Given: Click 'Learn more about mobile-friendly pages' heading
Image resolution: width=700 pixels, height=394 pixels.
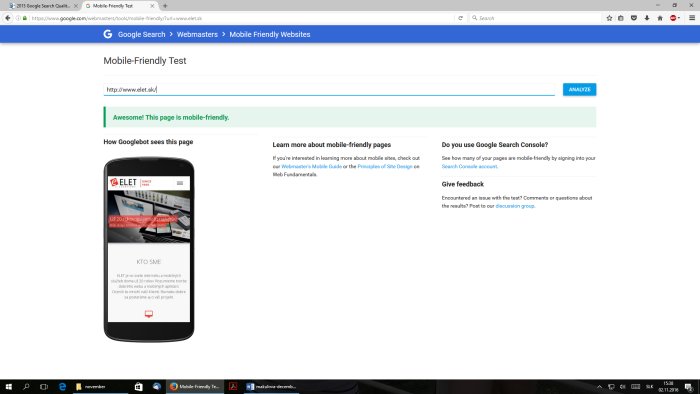Looking at the screenshot, I should click(332, 145).
